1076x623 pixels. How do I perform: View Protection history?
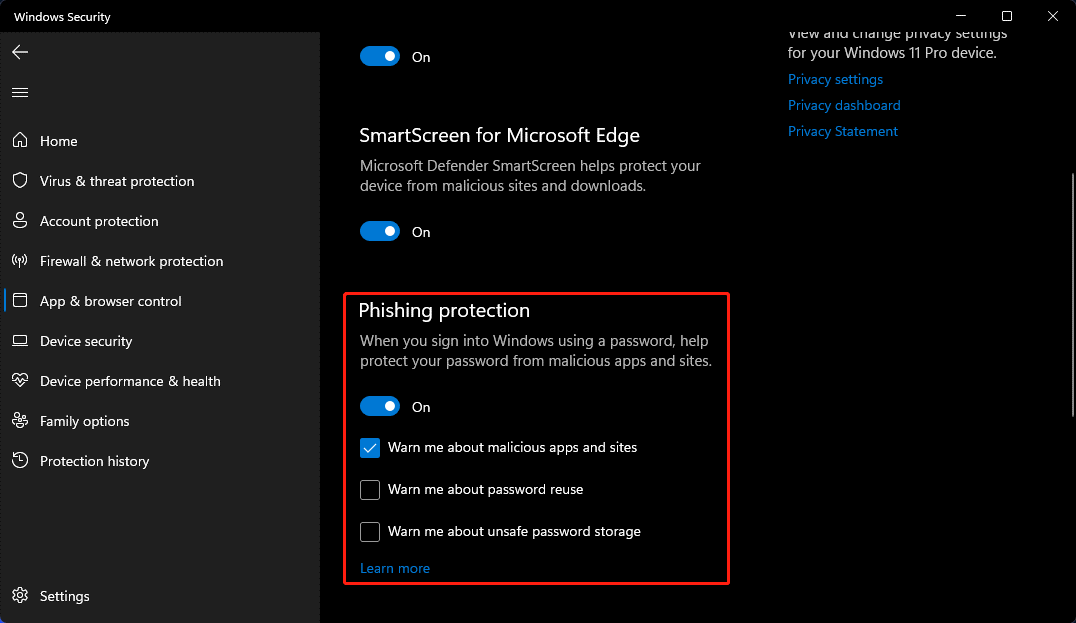point(95,461)
